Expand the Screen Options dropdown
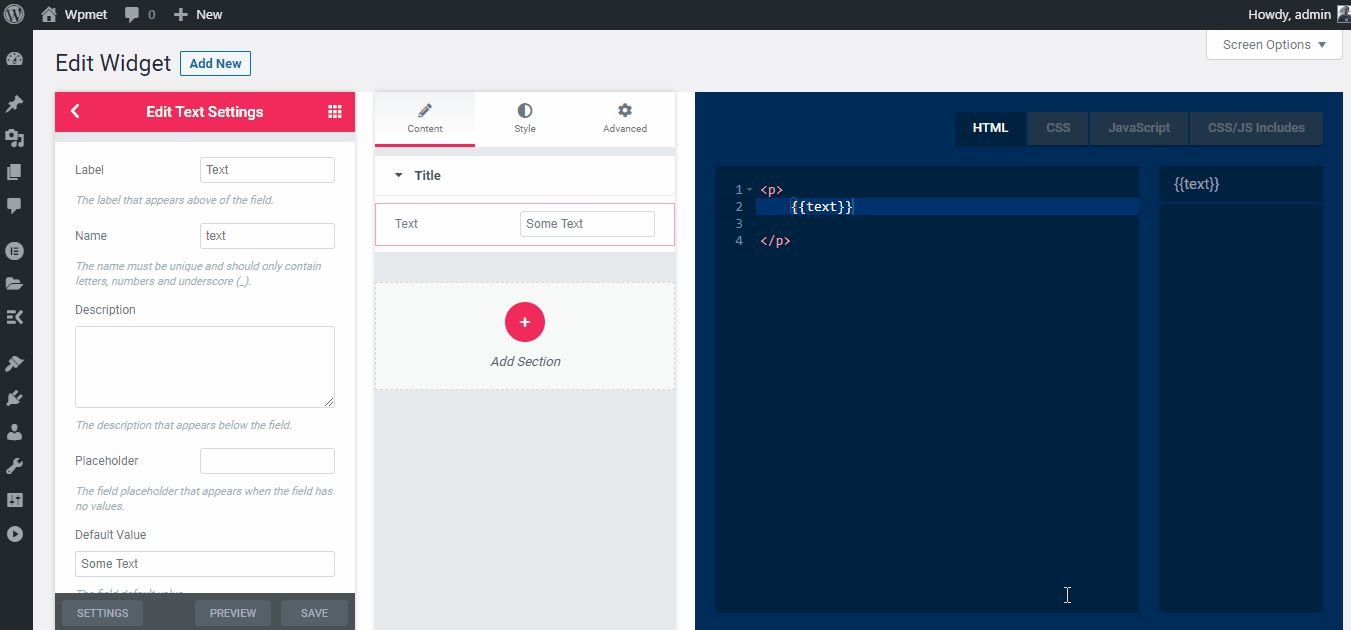The image size is (1351, 630). point(1274,45)
